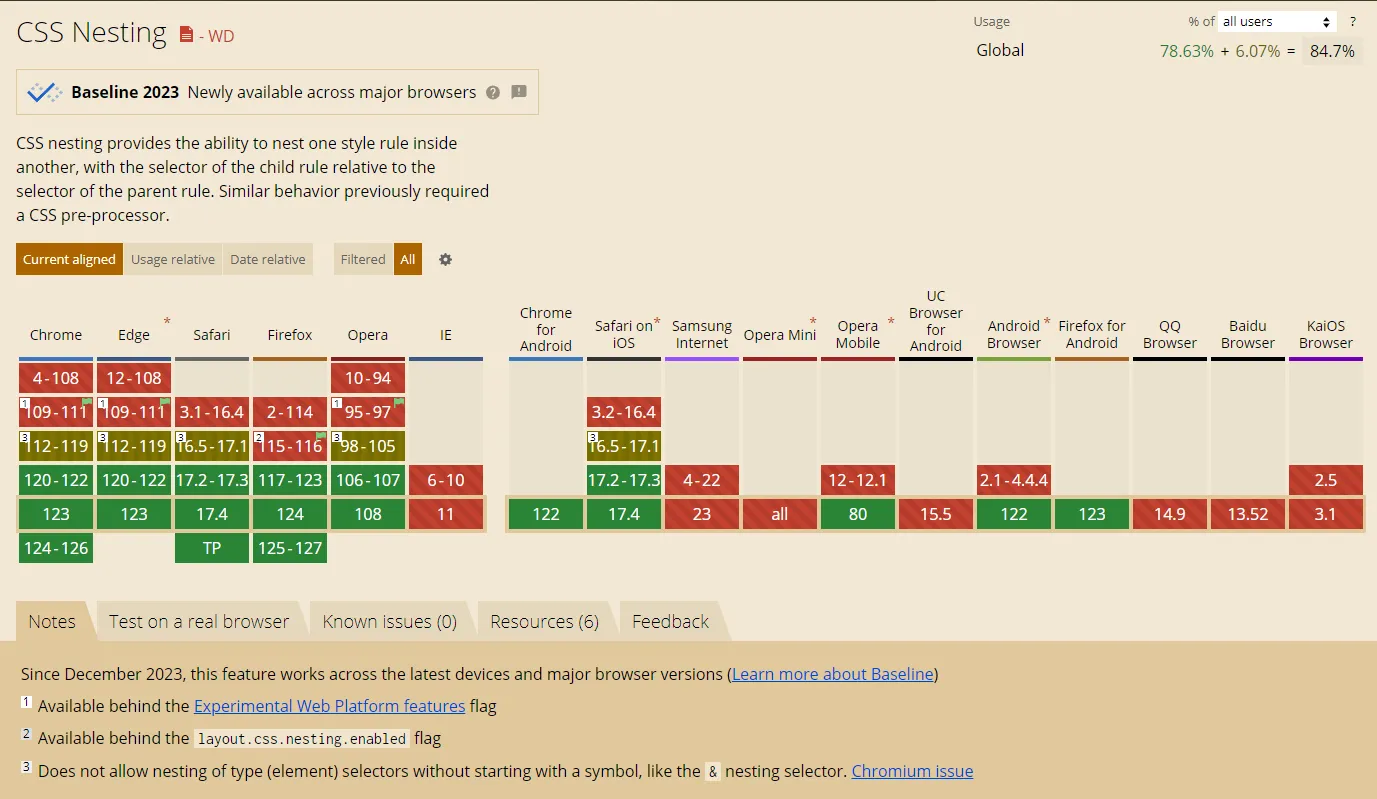Open the 'all users' usage dropdown
This screenshot has width=1377, height=799.
(x=1277, y=21)
